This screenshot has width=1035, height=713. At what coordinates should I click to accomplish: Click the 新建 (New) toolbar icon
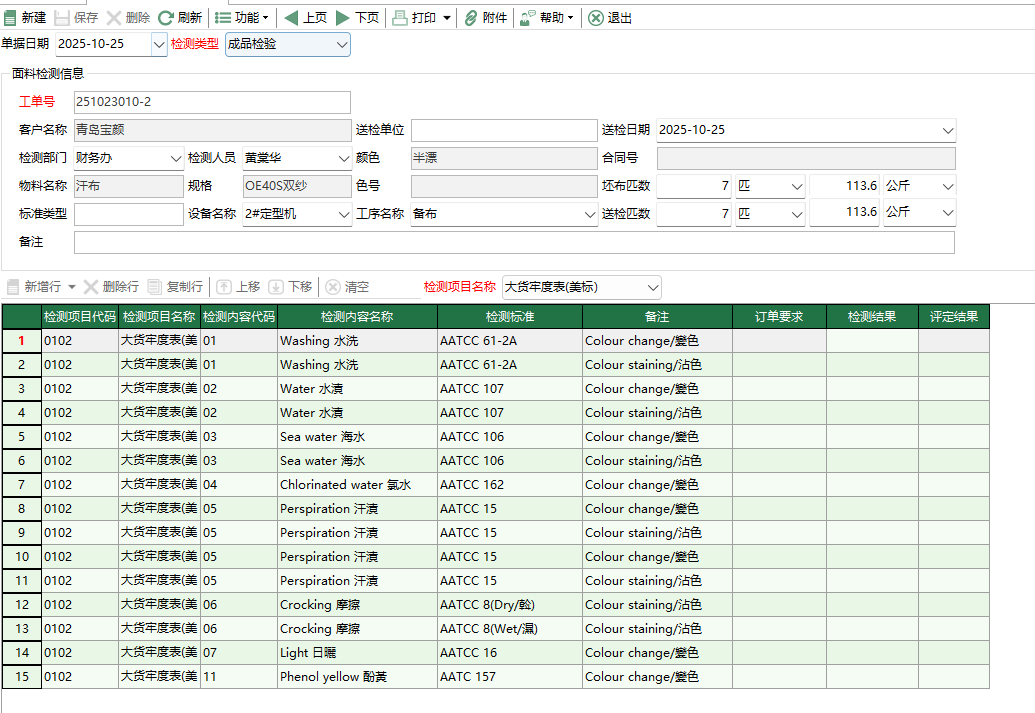coord(11,18)
